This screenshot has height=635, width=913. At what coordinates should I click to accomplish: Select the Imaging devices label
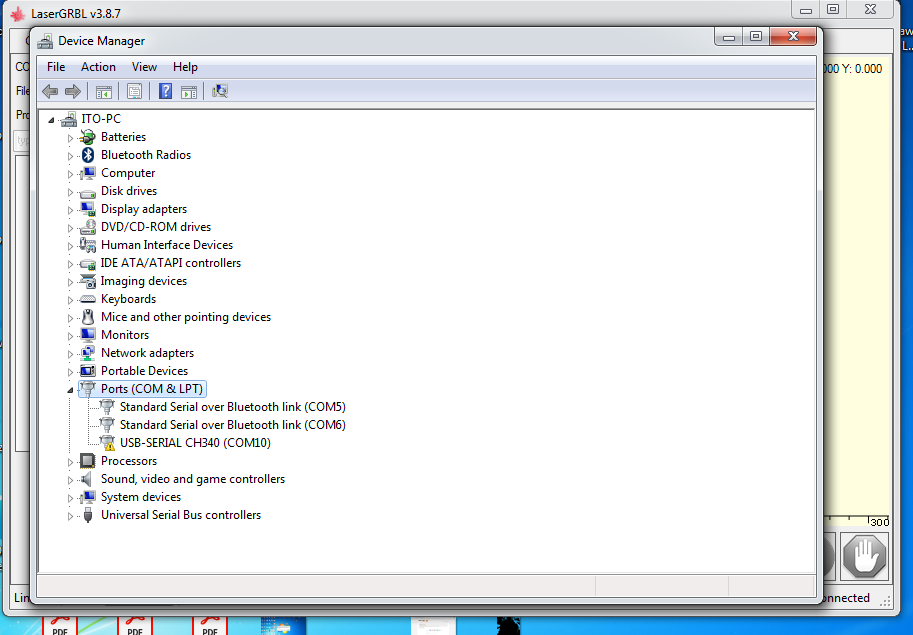[144, 281]
